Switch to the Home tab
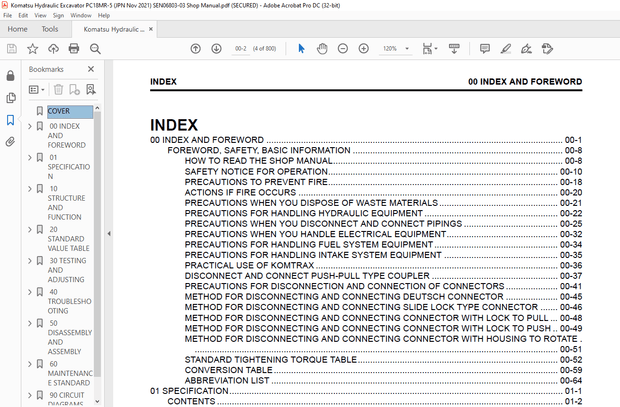 point(17,29)
